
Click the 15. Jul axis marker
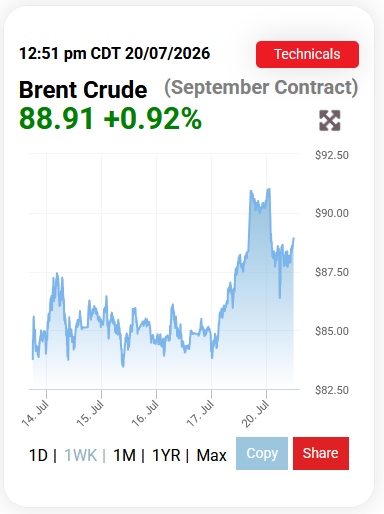tap(90, 414)
